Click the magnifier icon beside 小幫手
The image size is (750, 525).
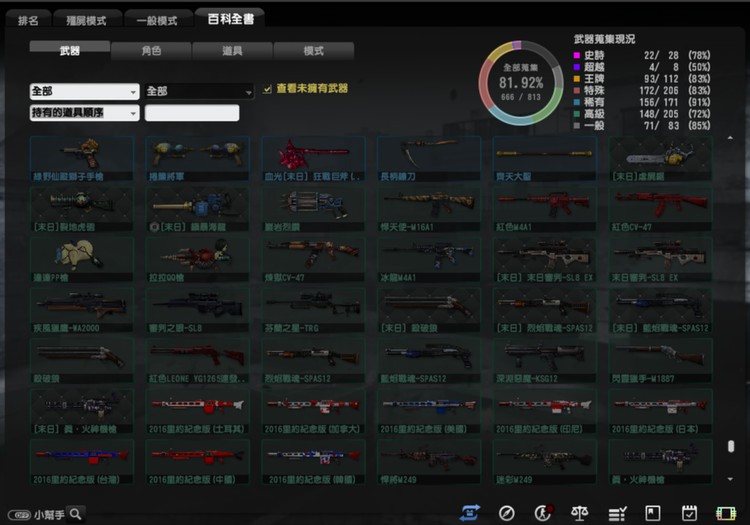click(x=76, y=514)
